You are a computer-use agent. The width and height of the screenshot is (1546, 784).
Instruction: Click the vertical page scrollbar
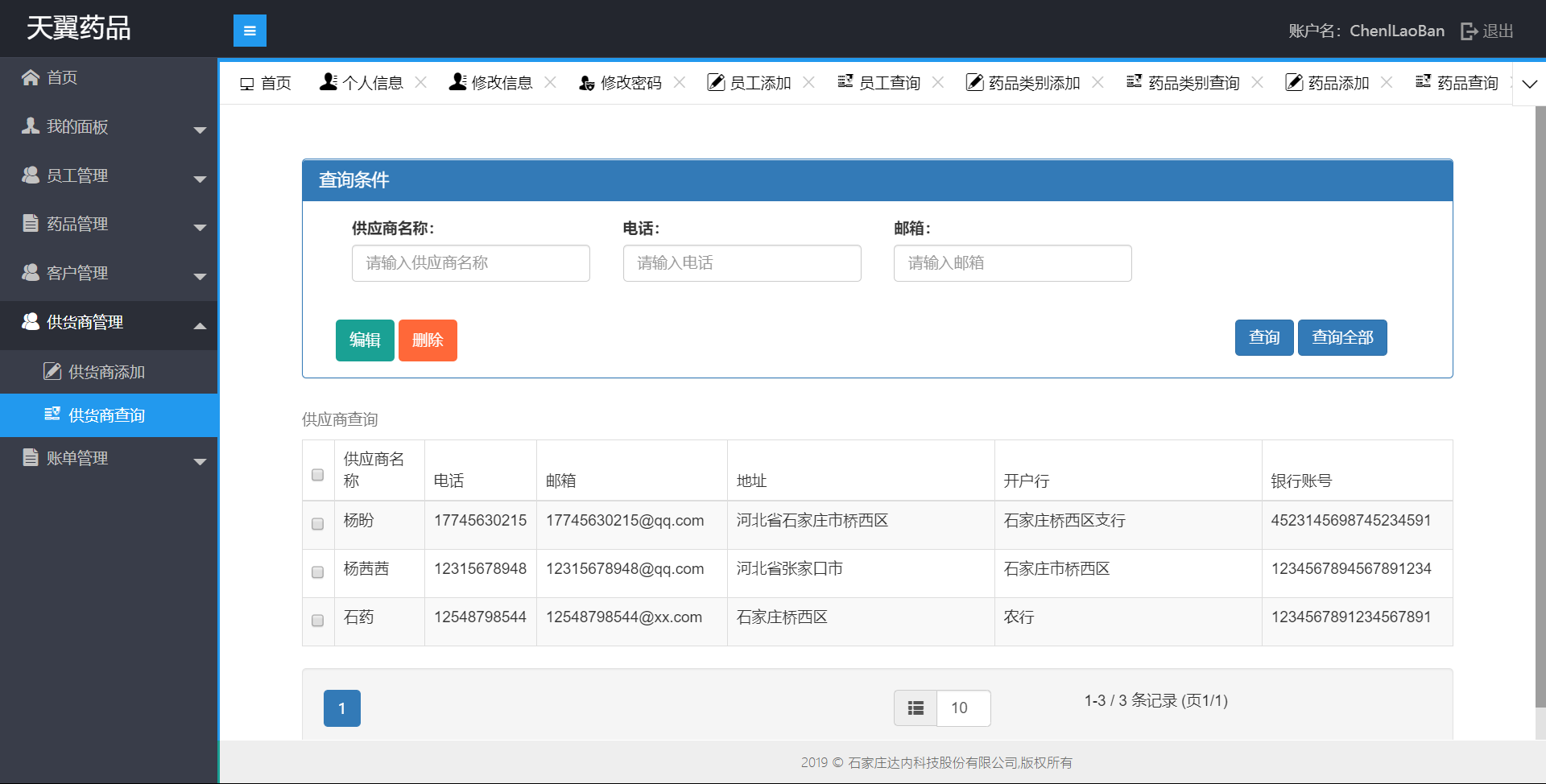[x=1540, y=402]
